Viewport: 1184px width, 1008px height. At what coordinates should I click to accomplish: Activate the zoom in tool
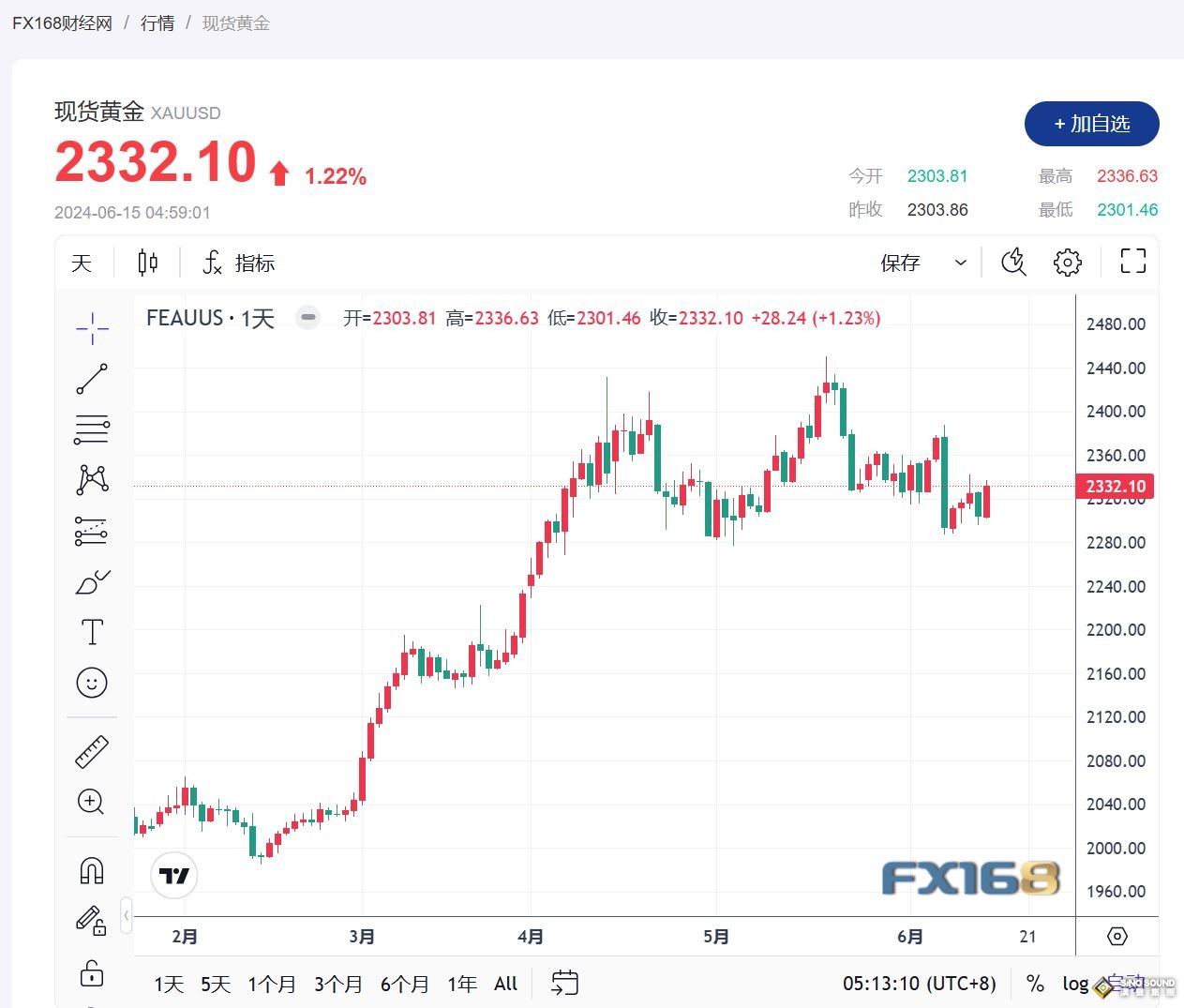click(x=92, y=802)
